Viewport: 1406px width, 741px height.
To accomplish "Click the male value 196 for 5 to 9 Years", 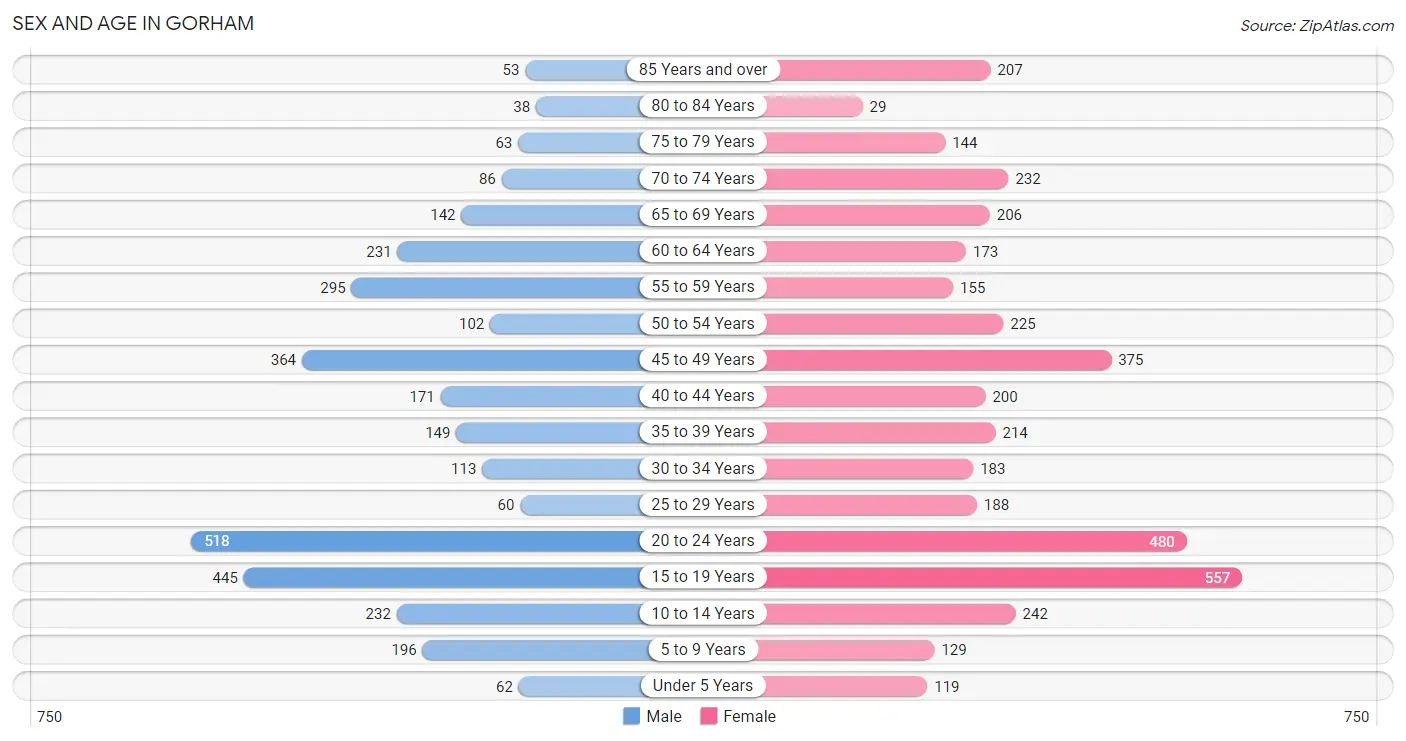I will point(404,650).
